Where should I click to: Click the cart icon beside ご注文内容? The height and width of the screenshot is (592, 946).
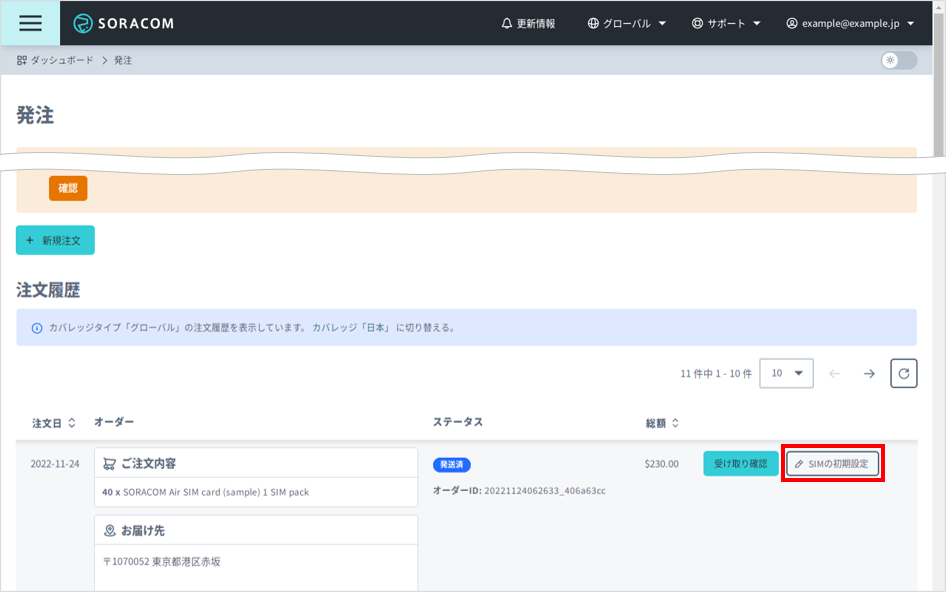coord(109,464)
